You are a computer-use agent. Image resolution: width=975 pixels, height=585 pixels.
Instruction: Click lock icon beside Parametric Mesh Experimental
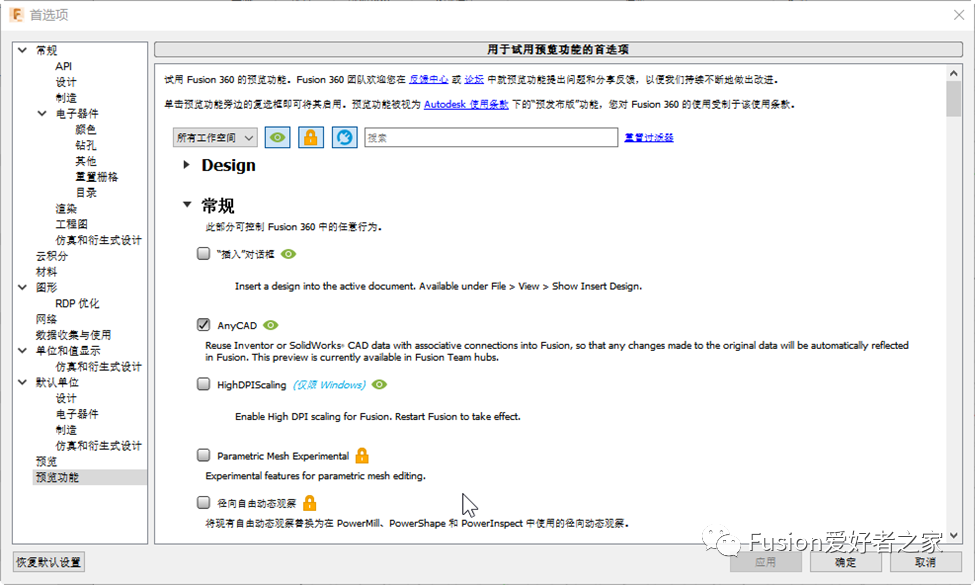click(x=362, y=456)
